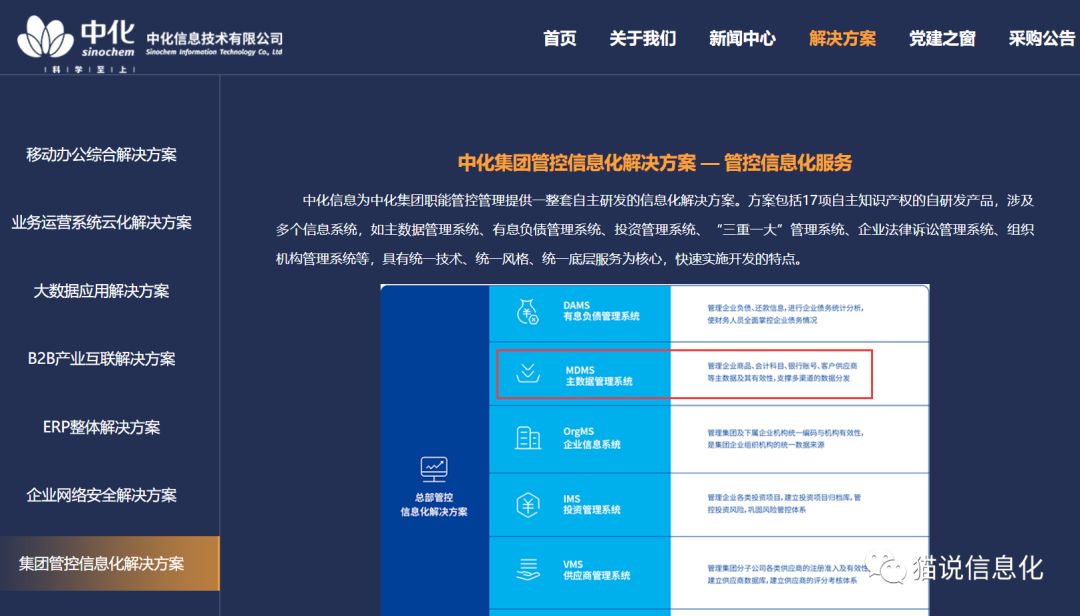The image size is (1080, 616).
Task: Click the MDMS 主数据管理系统 description text
Action: click(x=780, y=373)
